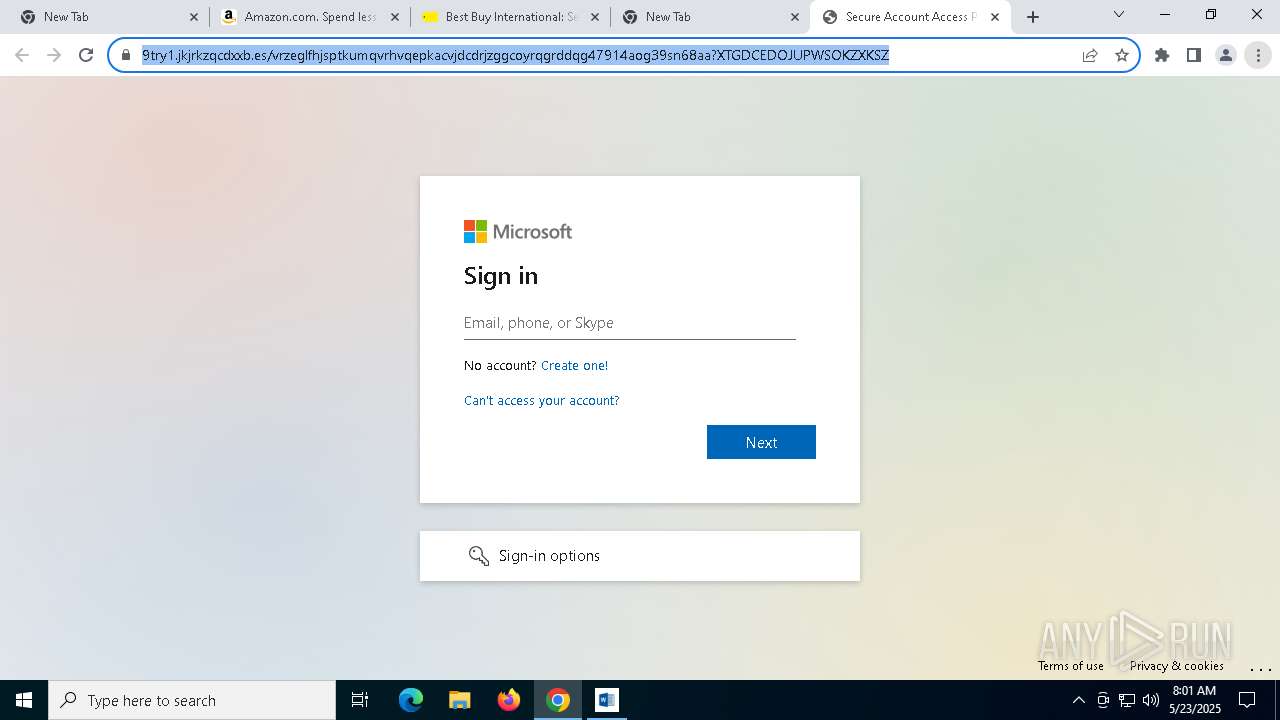Launch Firefox from the taskbar
This screenshot has width=1280, height=720.
pos(509,700)
